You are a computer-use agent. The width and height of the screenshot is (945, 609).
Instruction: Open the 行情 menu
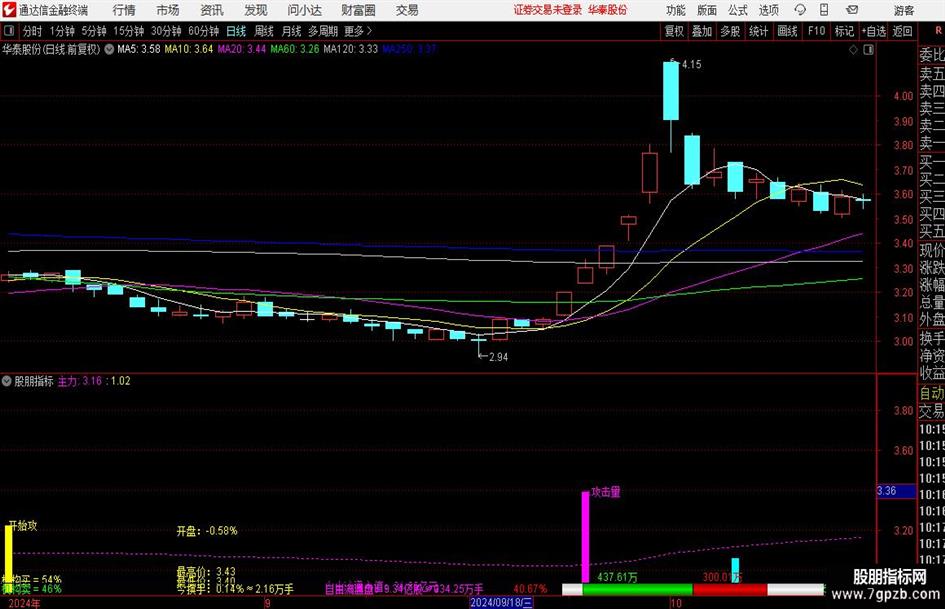[124, 10]
